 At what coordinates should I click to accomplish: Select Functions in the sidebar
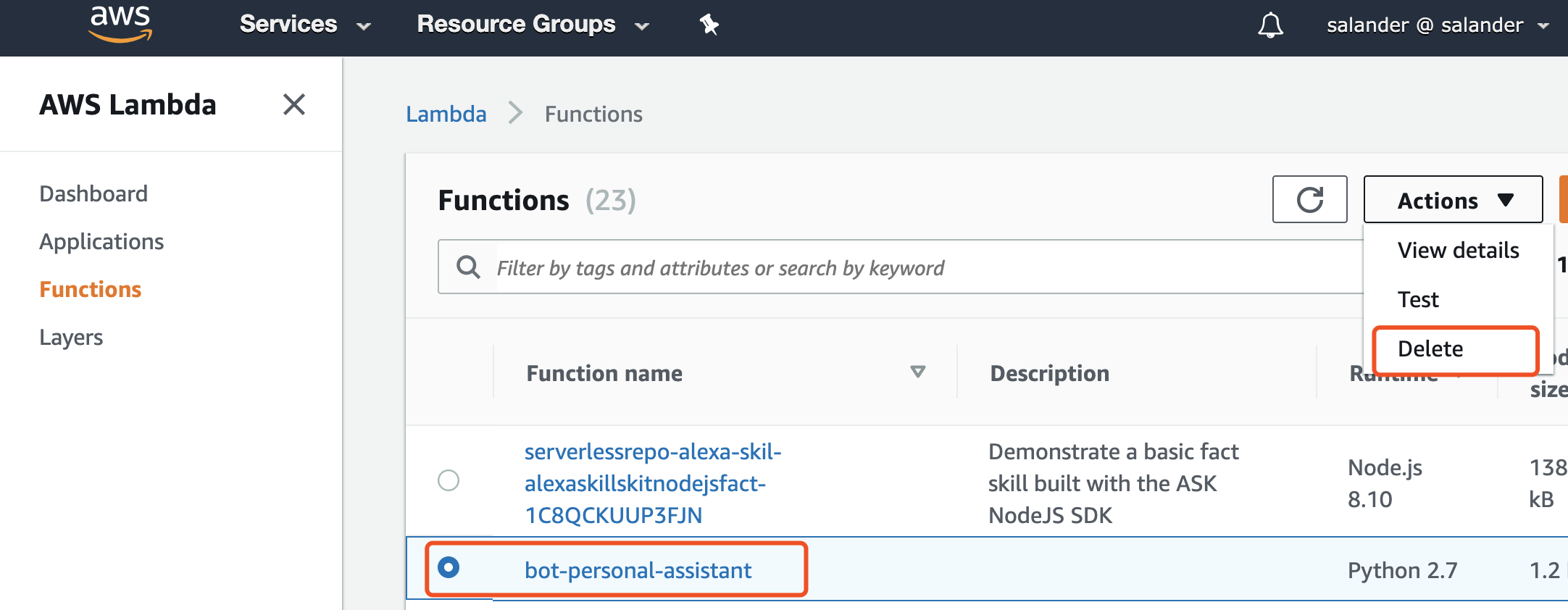[x=91, y=290]
